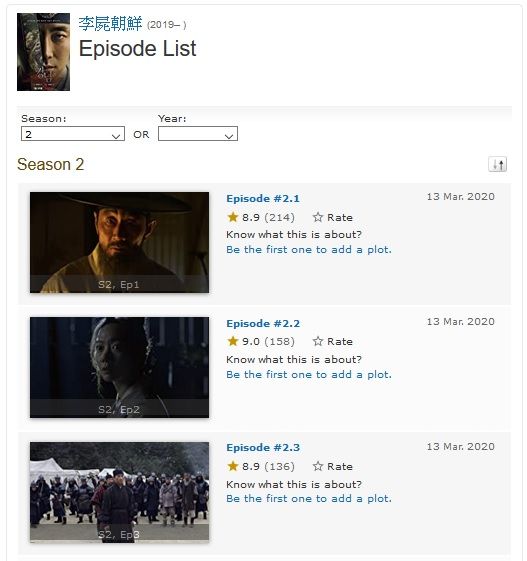Click the gold rating star showing 8.9 (214)

tap(233, 217)
